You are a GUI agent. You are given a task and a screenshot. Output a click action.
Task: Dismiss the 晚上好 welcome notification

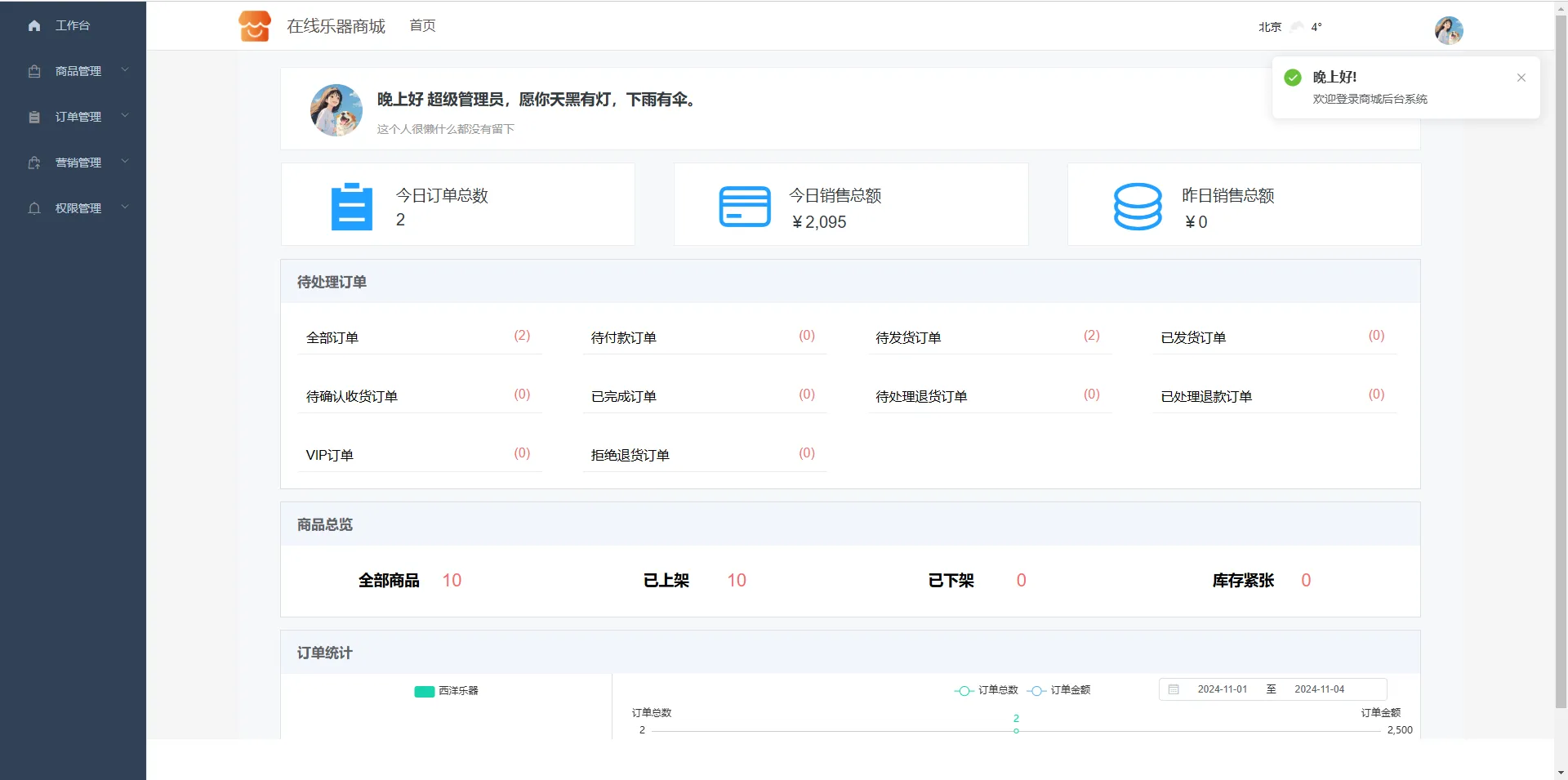[x=1521, y=78]
